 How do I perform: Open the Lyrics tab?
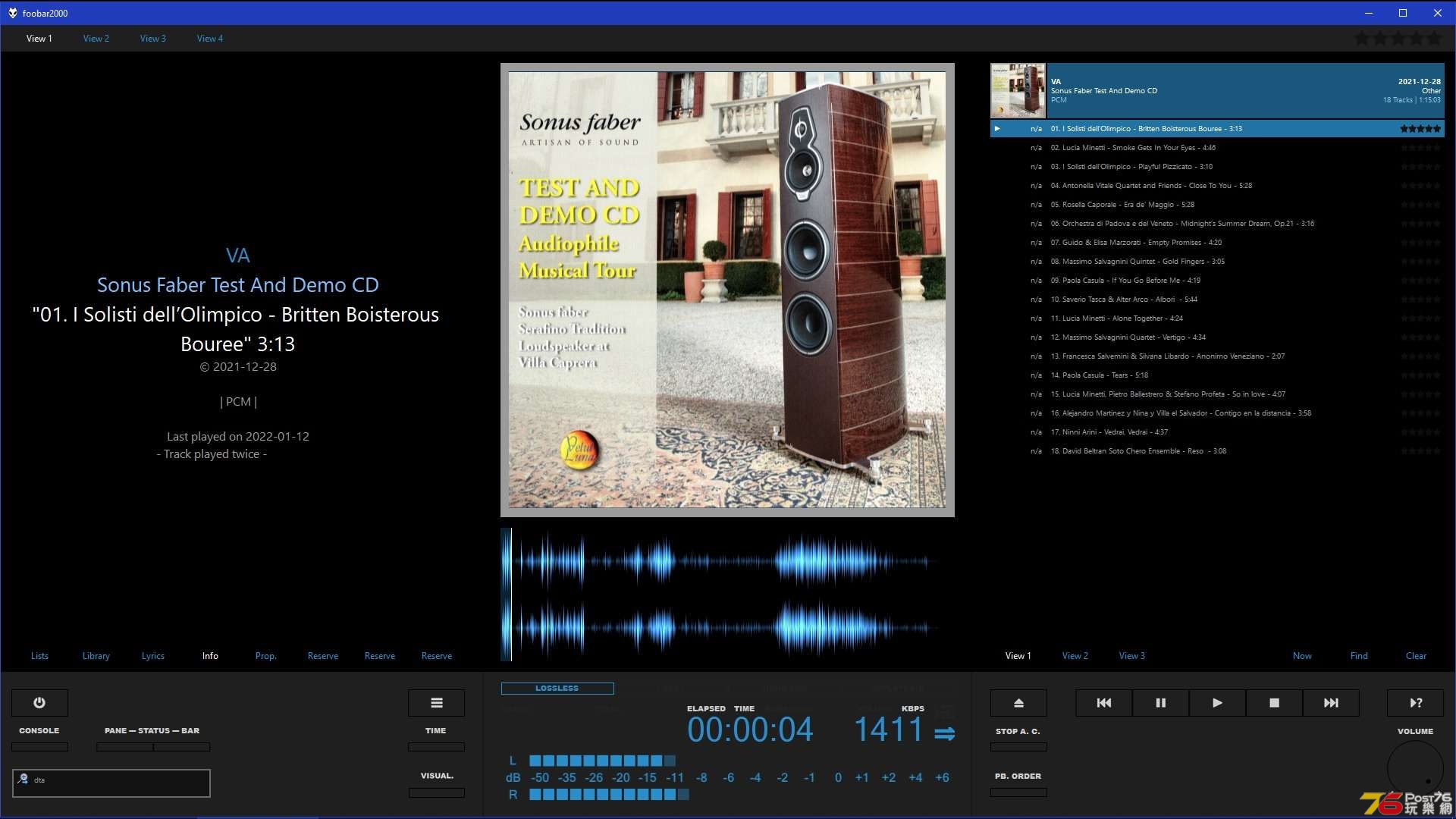coord(153,656)
